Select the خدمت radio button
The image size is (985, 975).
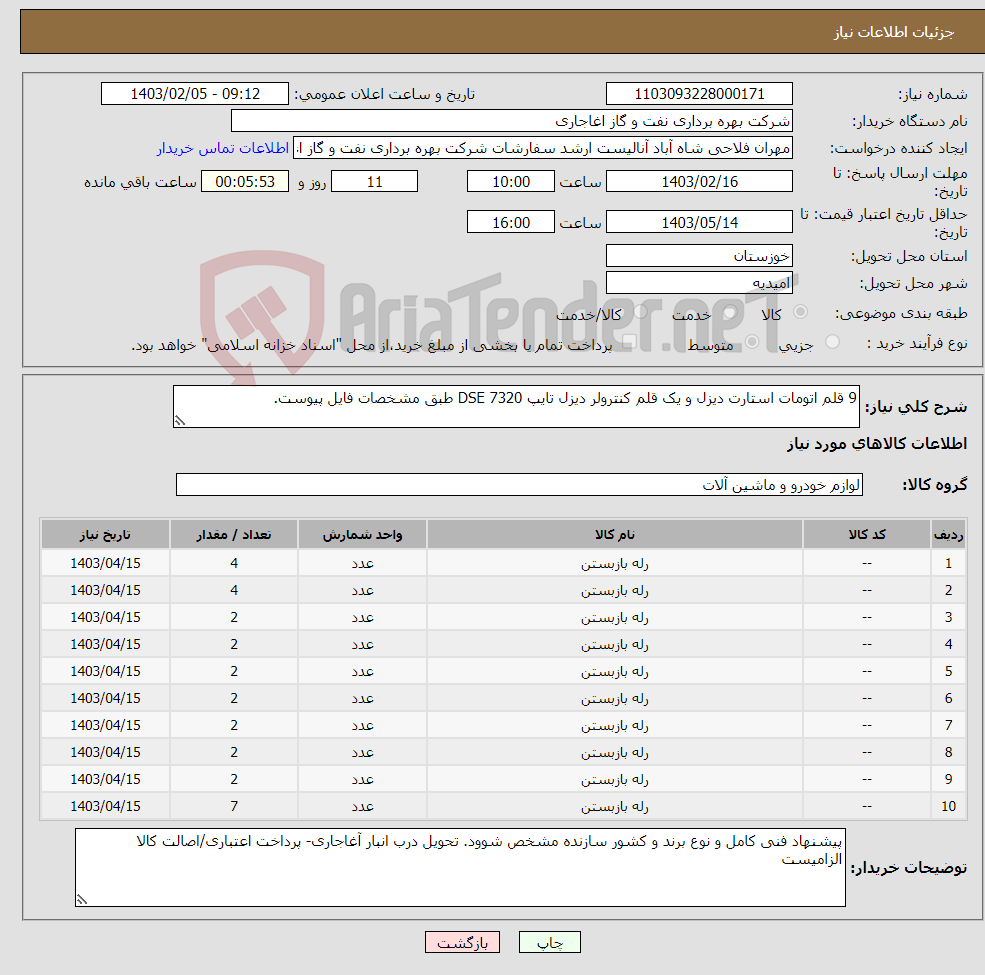click(729, 312)
